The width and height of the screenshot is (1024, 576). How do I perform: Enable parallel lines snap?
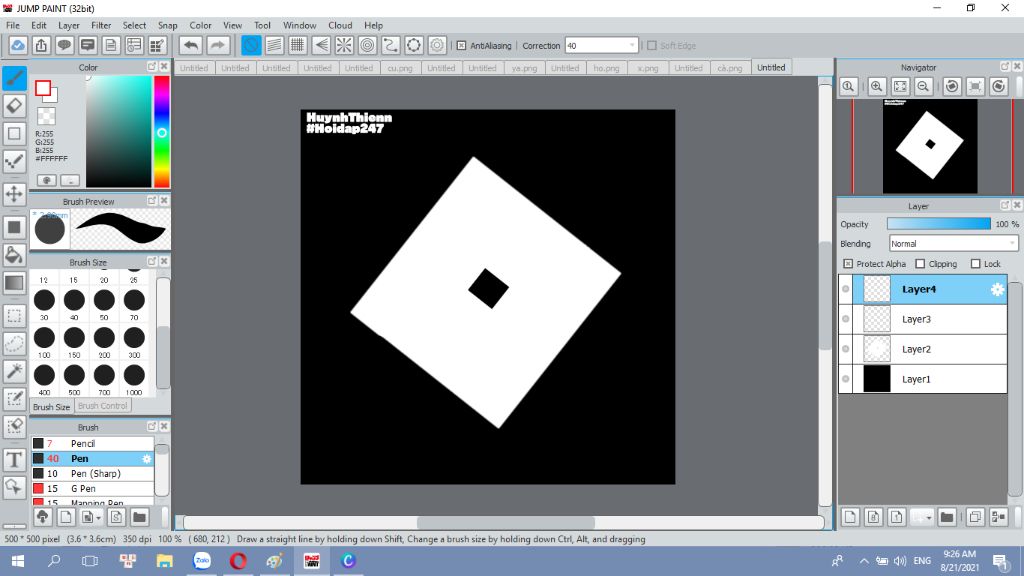point(274,45)
